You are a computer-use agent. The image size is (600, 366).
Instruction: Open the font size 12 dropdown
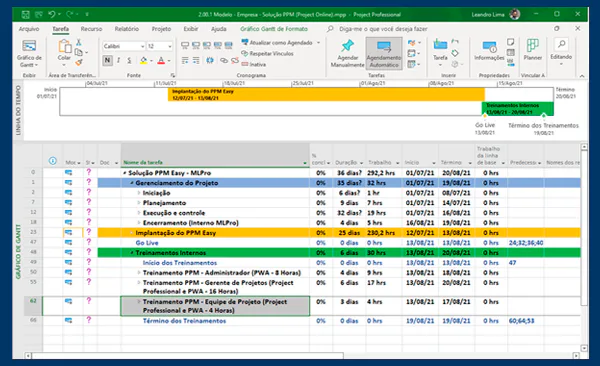coord(170,46)
